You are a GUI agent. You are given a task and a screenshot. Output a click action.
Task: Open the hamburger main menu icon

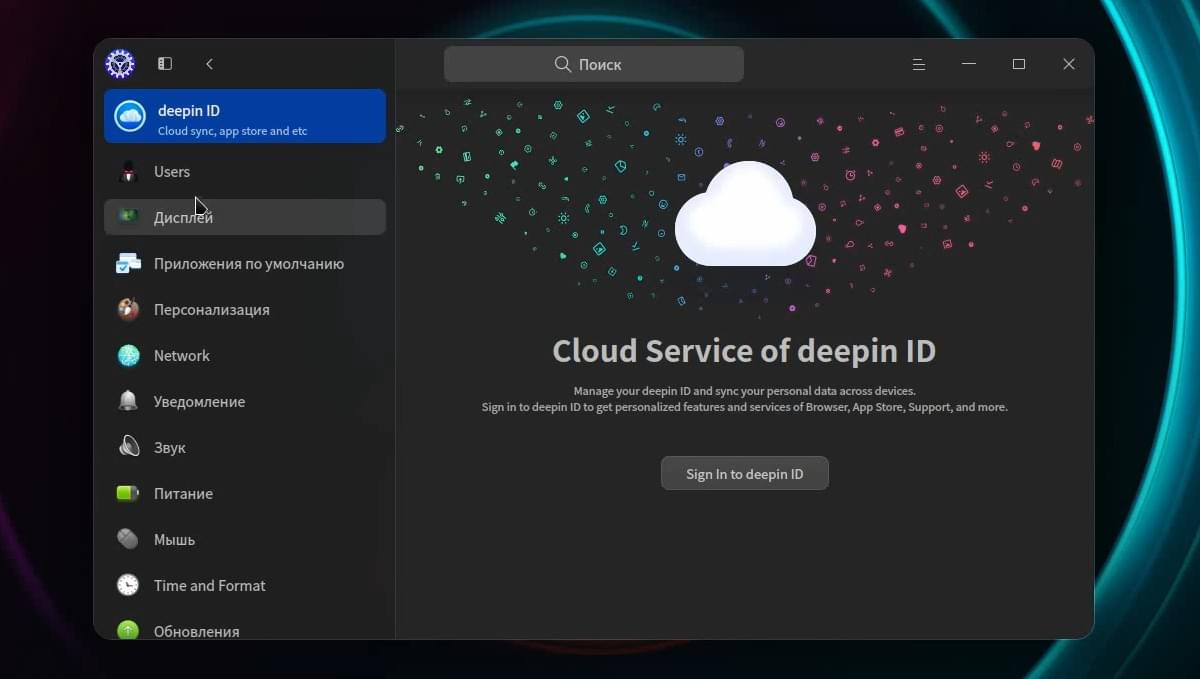point(918,64)
